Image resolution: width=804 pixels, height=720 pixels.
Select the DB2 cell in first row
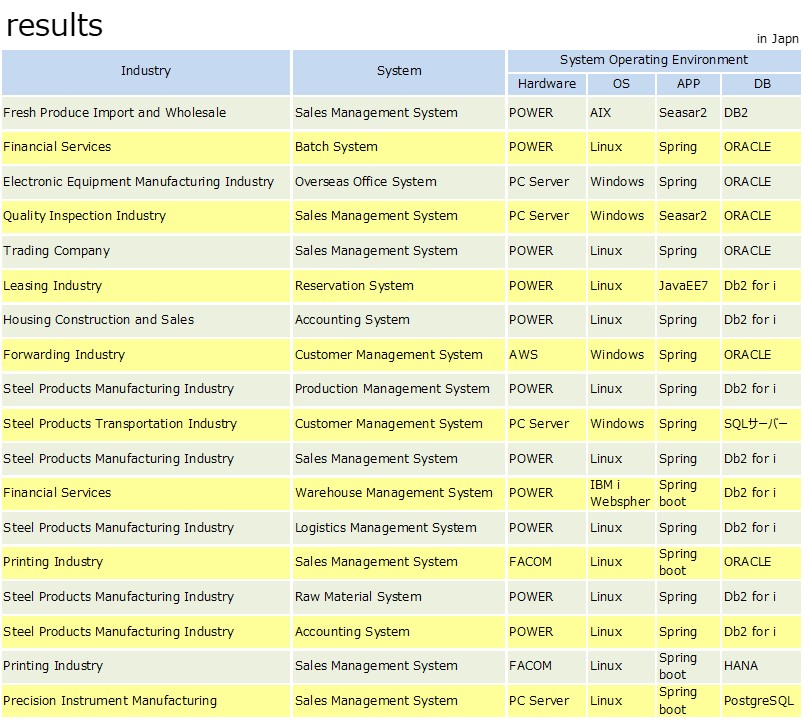(761, 113)
